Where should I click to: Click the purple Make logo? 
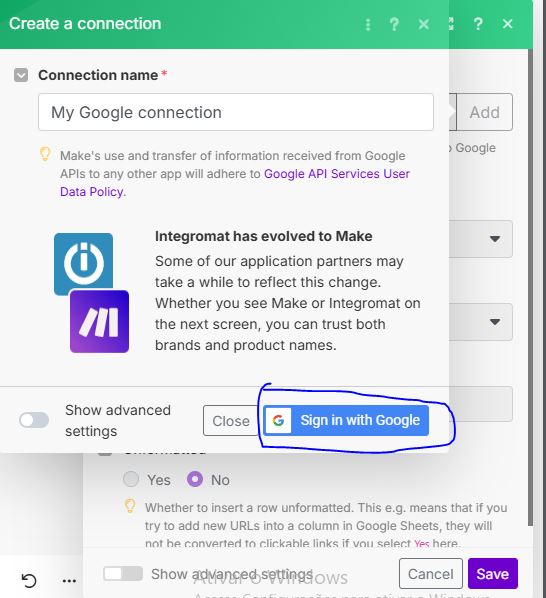[x=100, y=322]
